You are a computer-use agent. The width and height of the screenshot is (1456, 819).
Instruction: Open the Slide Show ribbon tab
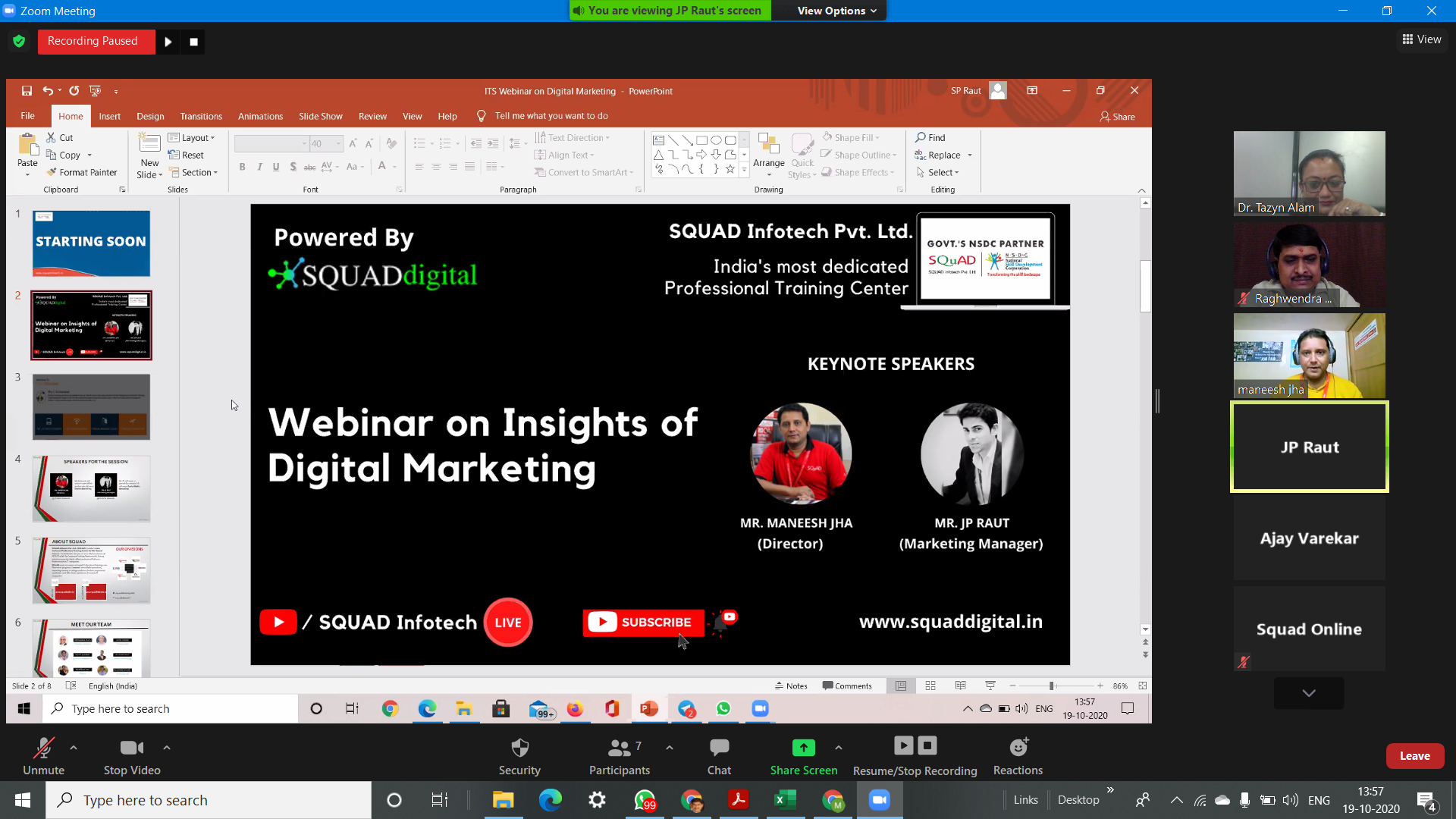pyautogui.click(x=320, y=116)
